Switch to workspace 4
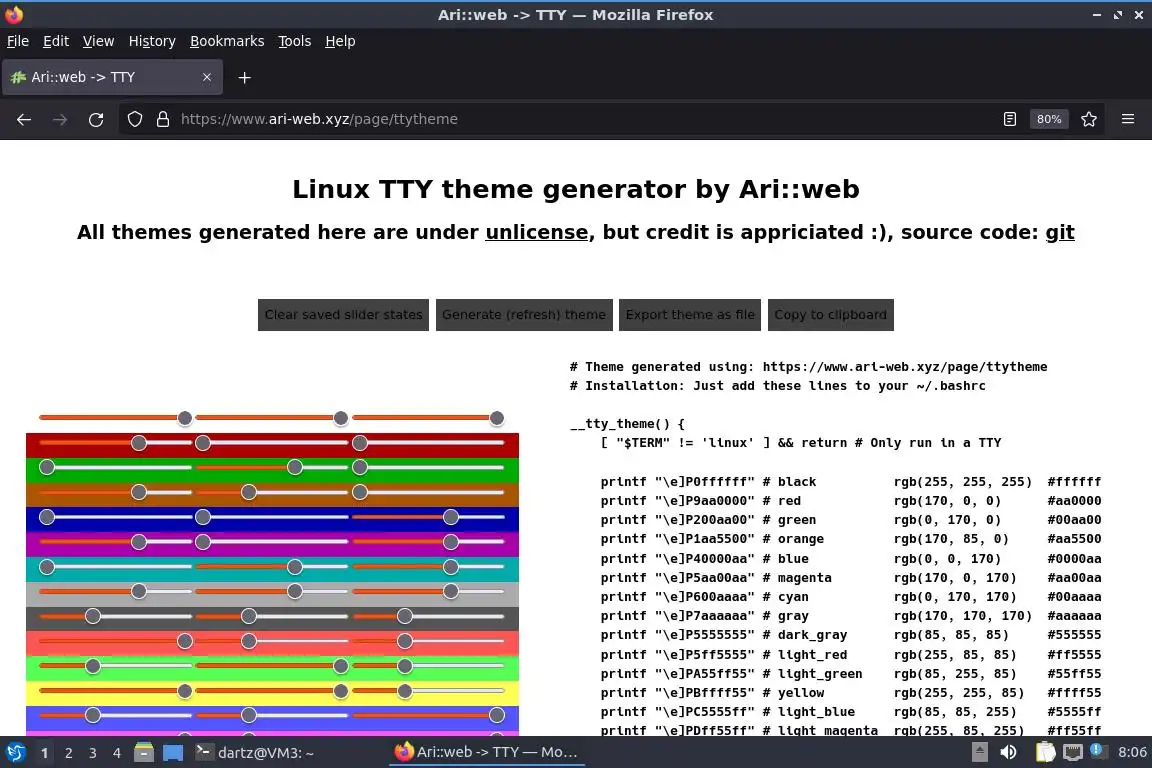The height and width of the screenshot is (768, 1152). click(117, 753)
